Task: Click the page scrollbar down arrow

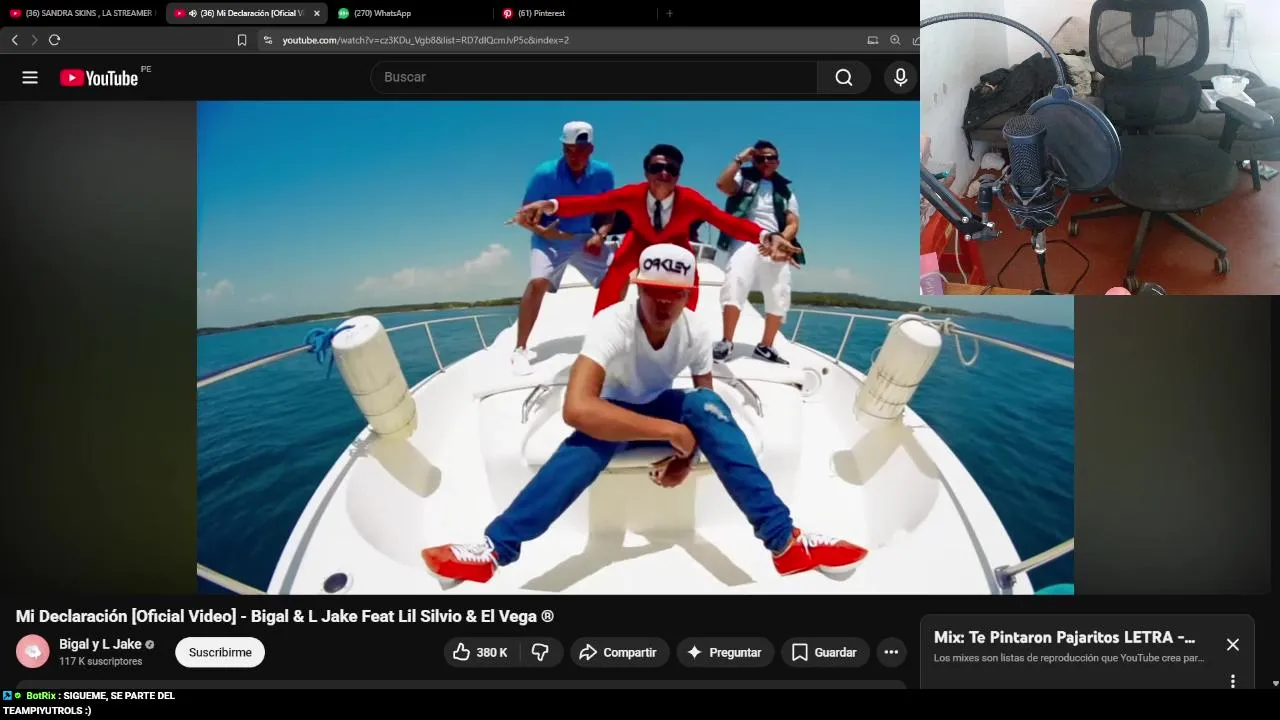Action: click(x=1275, y=684)
